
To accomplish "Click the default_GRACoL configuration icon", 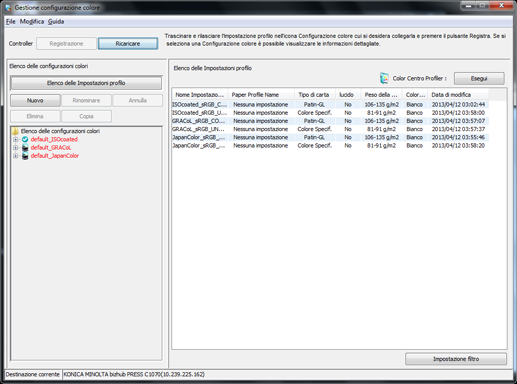I will click(25, 147).
